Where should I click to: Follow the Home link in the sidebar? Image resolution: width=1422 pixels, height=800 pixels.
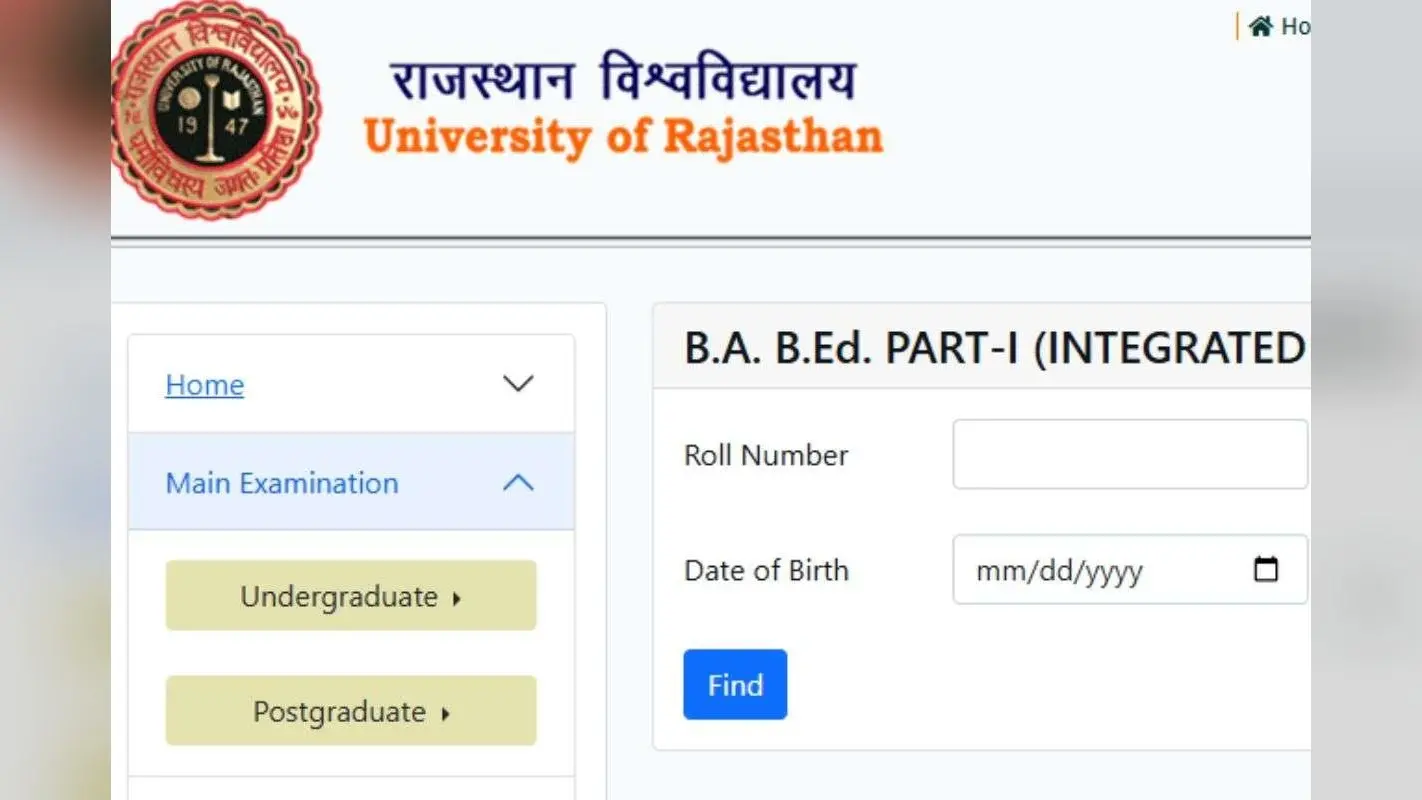pyautogui.click(x=205, y=385)
